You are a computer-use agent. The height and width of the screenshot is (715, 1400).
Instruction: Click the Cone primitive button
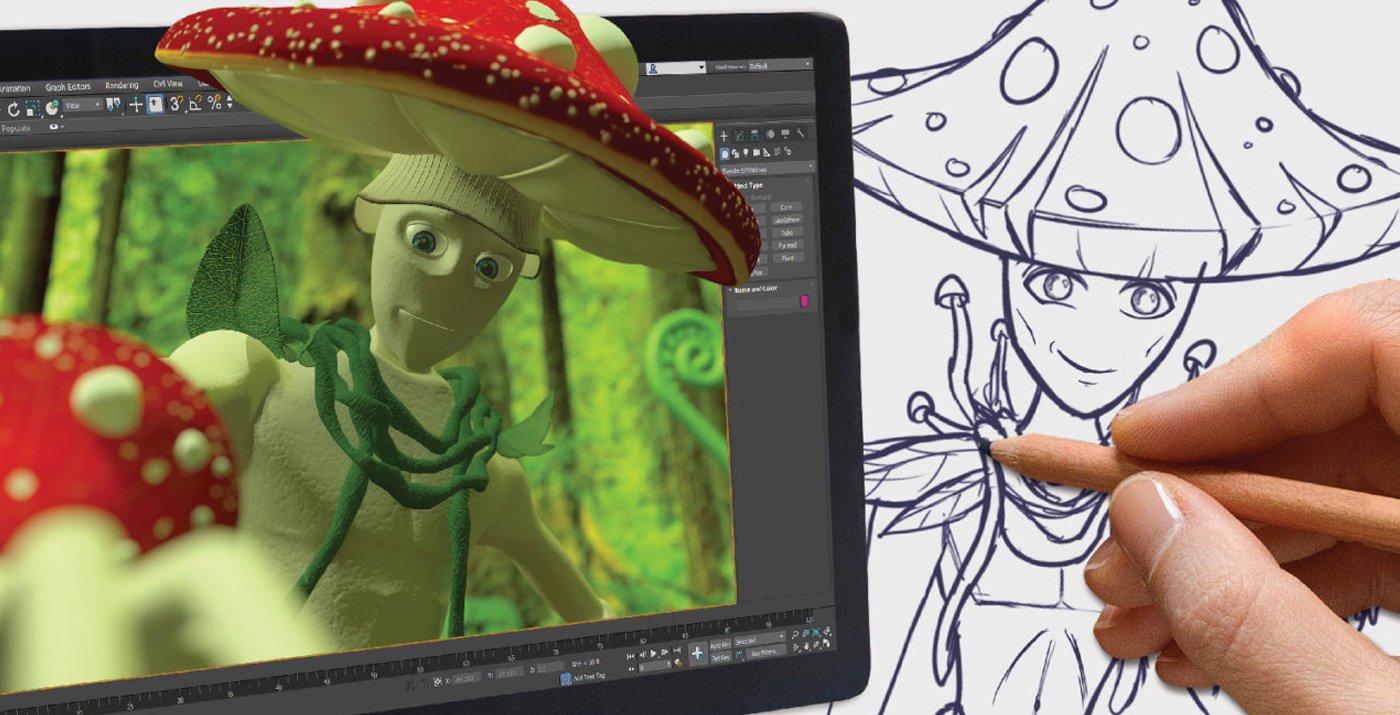pyautogui.click(x=787, y=207)
